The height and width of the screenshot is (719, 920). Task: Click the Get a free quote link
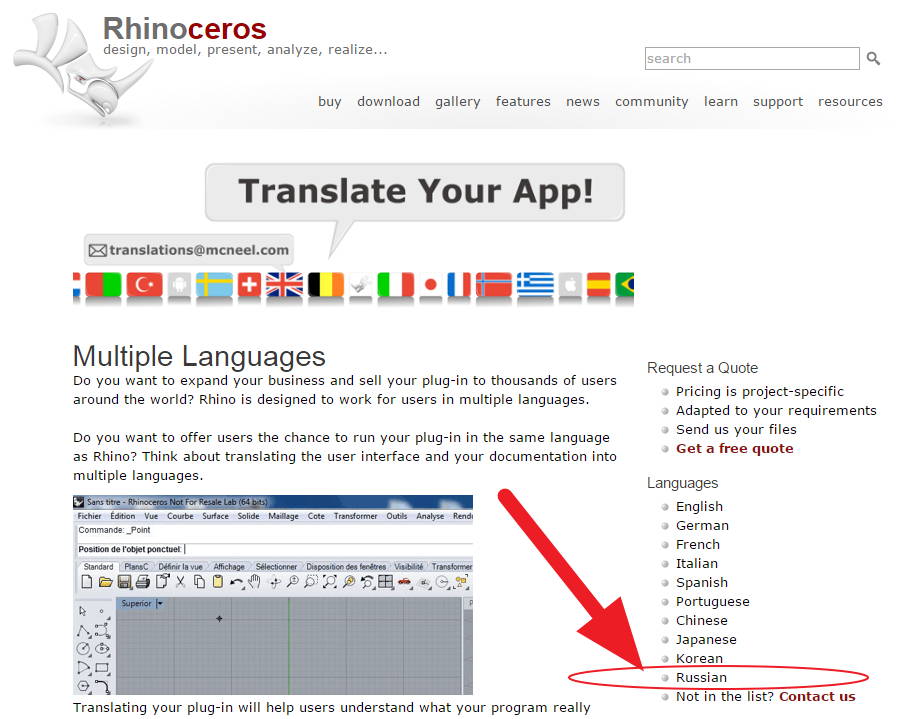(735, 448)
